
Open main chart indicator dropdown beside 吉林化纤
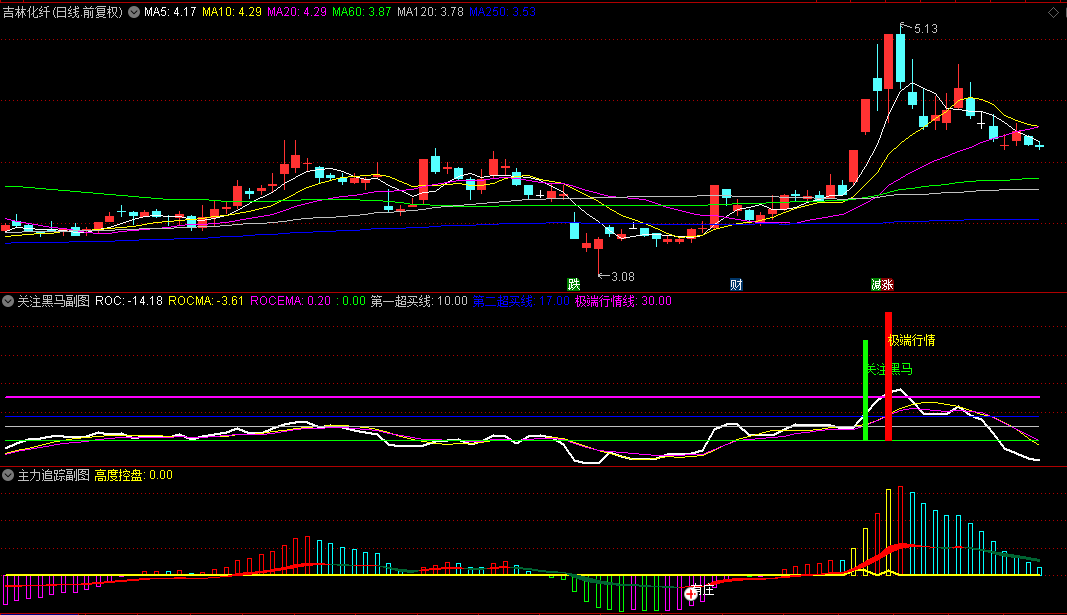coord(133,13)
